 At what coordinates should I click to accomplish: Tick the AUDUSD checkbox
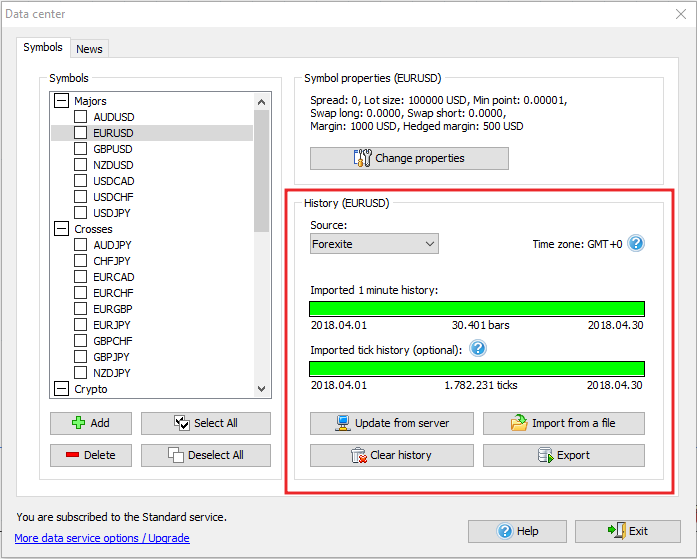(81, 117)
